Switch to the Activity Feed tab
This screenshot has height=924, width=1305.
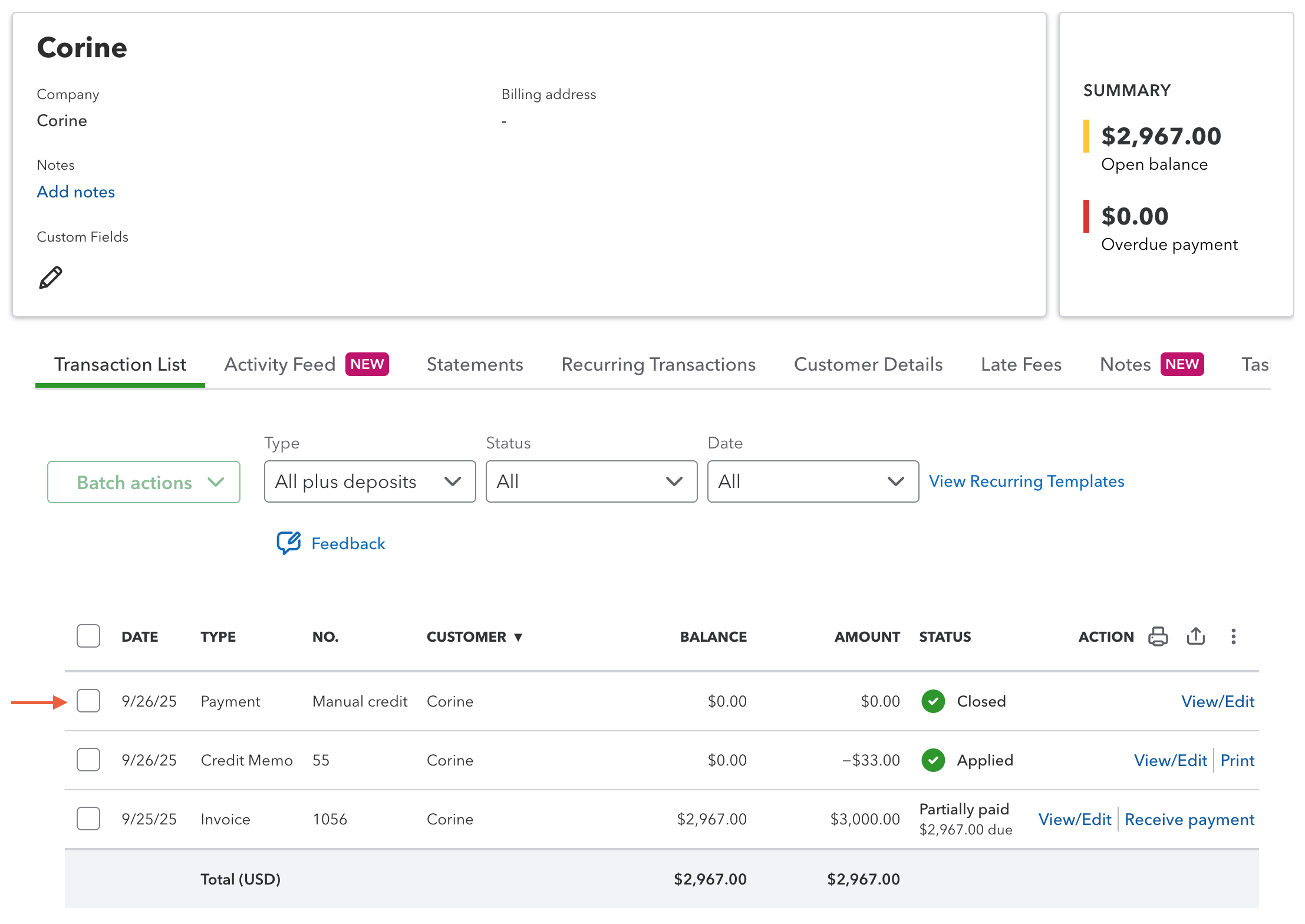[280, 364]
